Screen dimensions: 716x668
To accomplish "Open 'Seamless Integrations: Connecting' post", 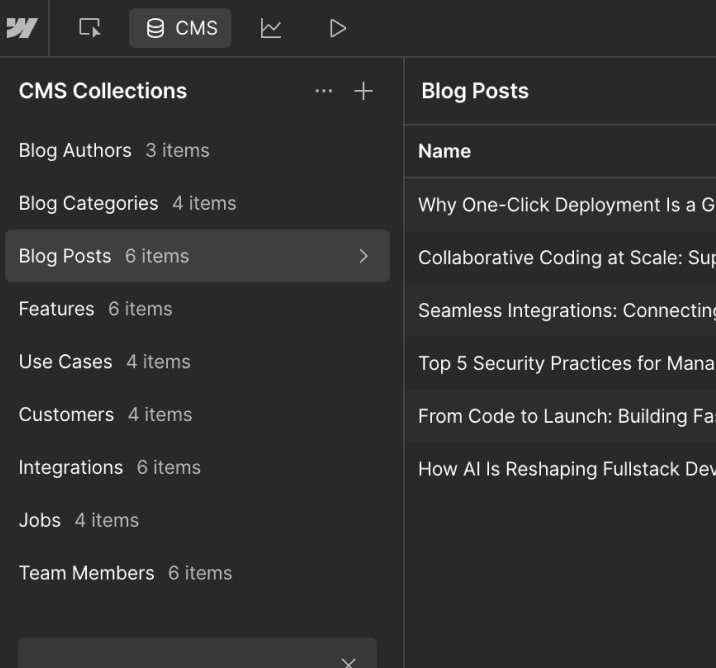I will coord(560,310).
